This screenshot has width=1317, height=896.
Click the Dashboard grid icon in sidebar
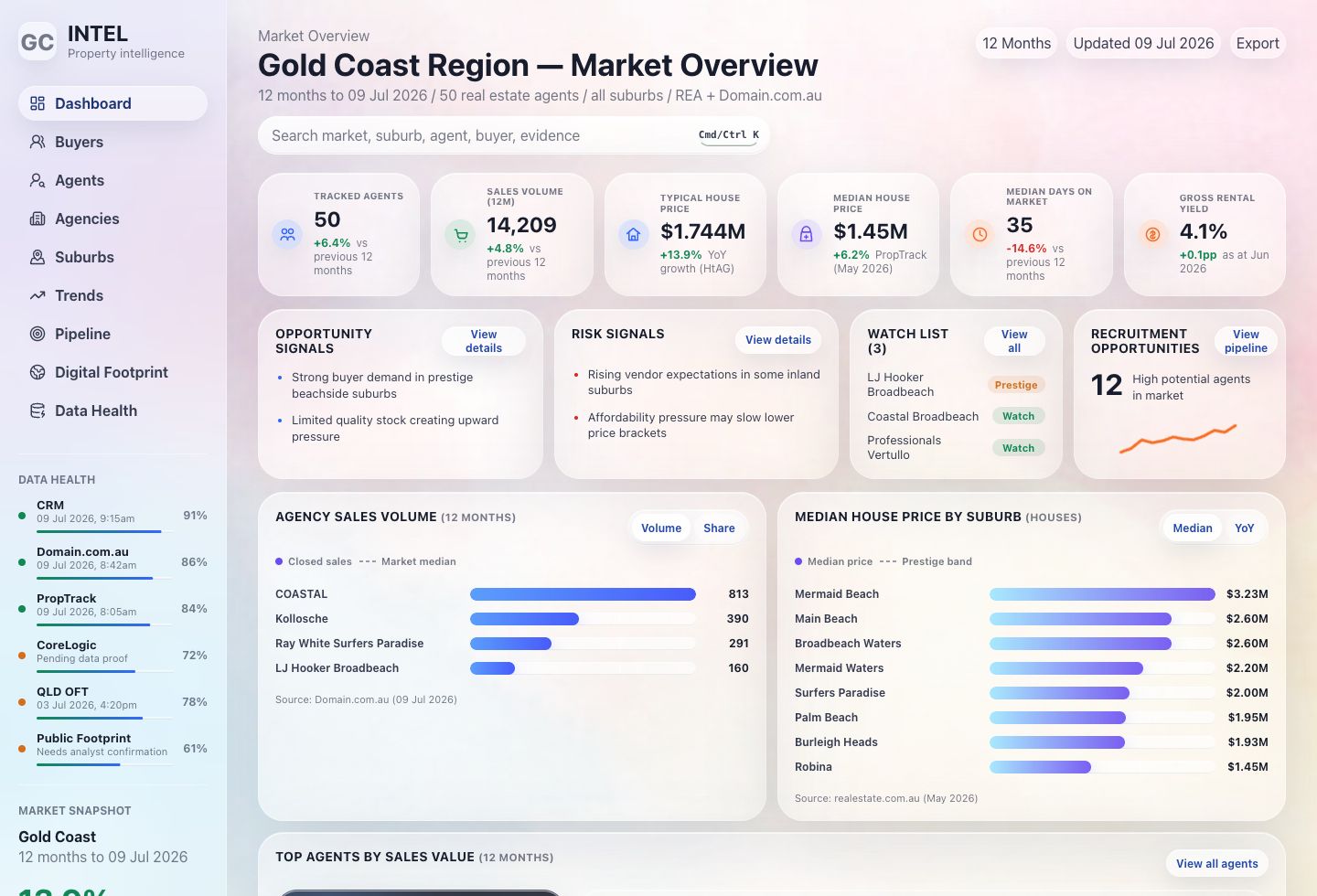pos(37,103)
